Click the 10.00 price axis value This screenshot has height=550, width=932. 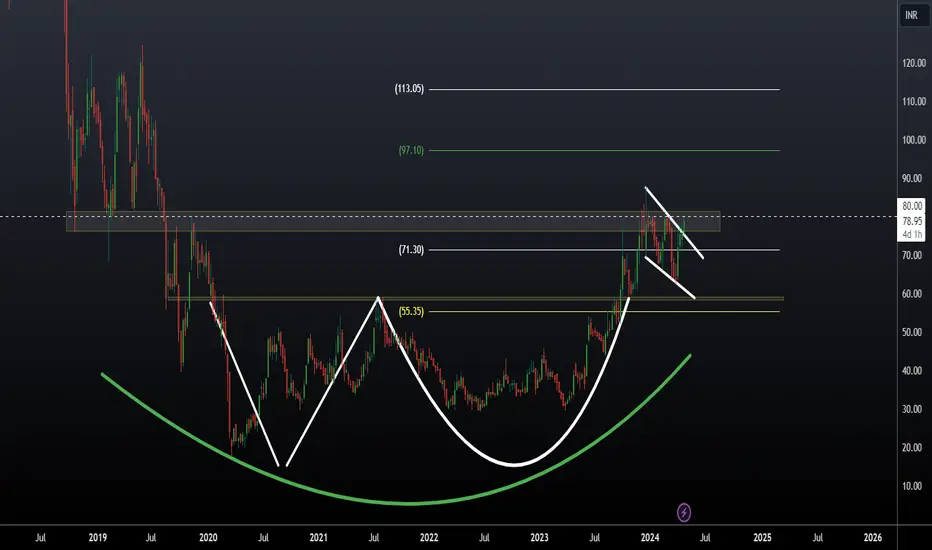click(914, 486)
